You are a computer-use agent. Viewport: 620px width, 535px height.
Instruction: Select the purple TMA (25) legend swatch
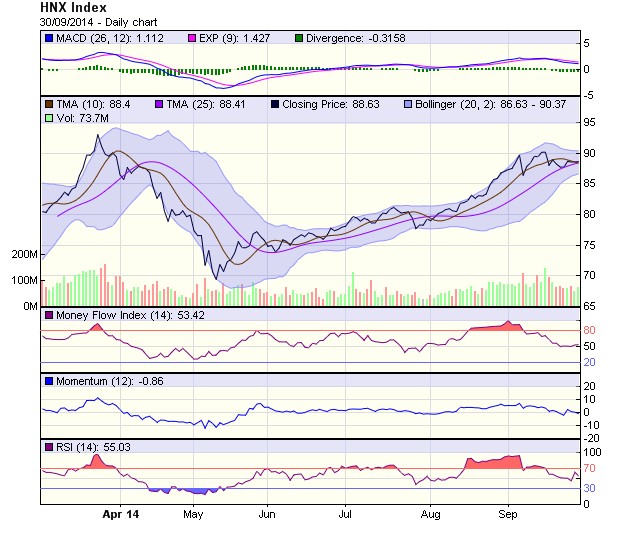pyautogui.click(x=159, y=104)
